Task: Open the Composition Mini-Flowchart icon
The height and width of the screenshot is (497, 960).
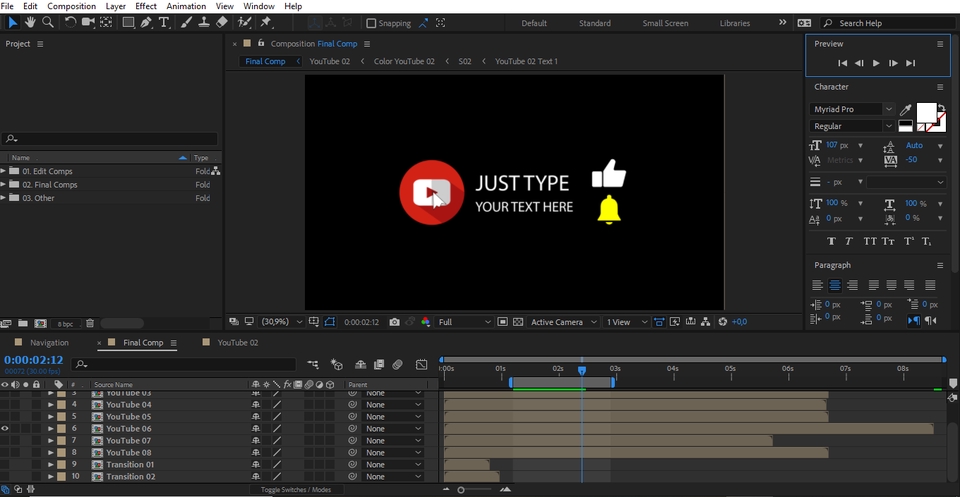Action: point(313,364)
